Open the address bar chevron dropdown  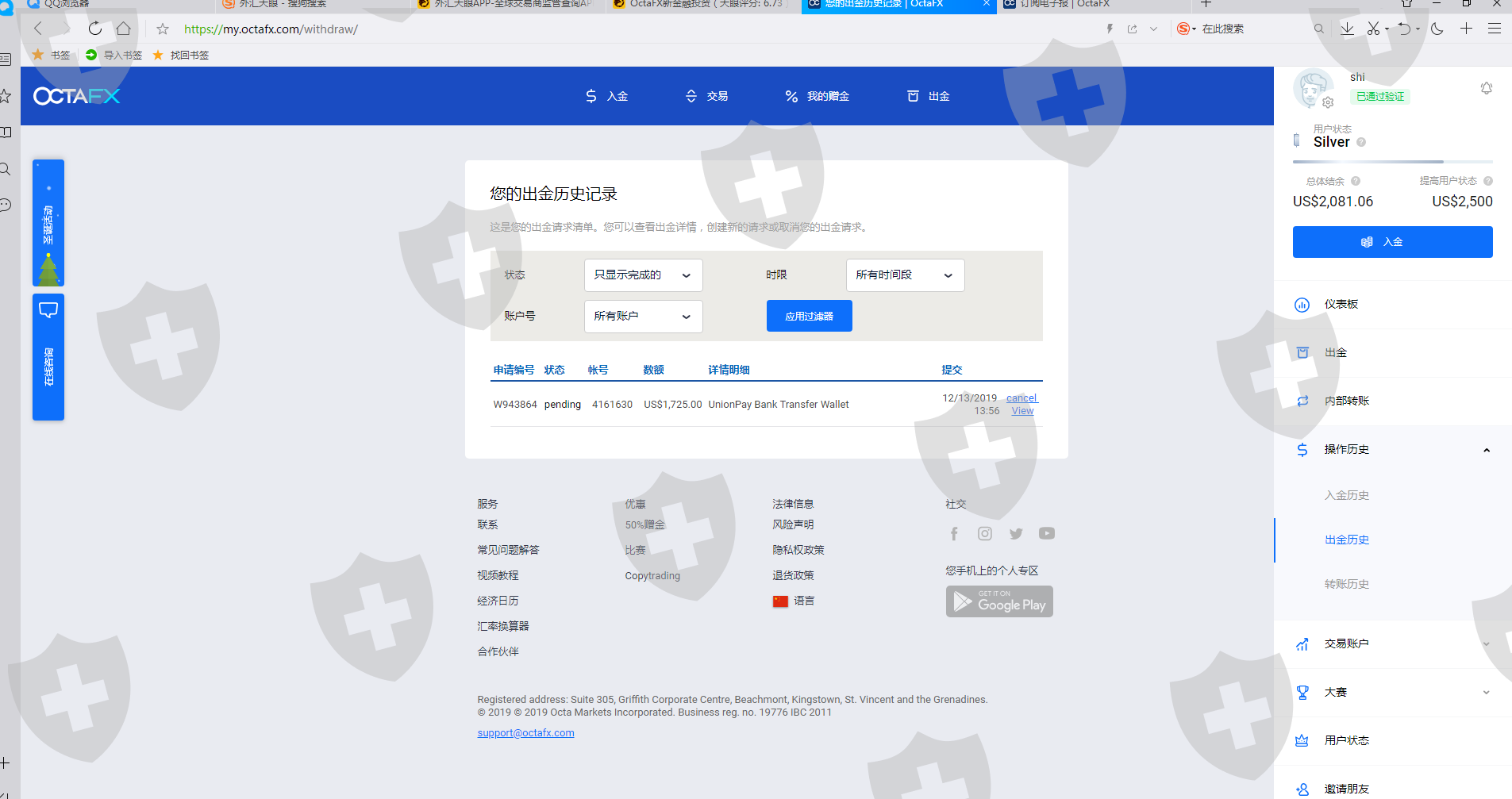(1153, 29)
